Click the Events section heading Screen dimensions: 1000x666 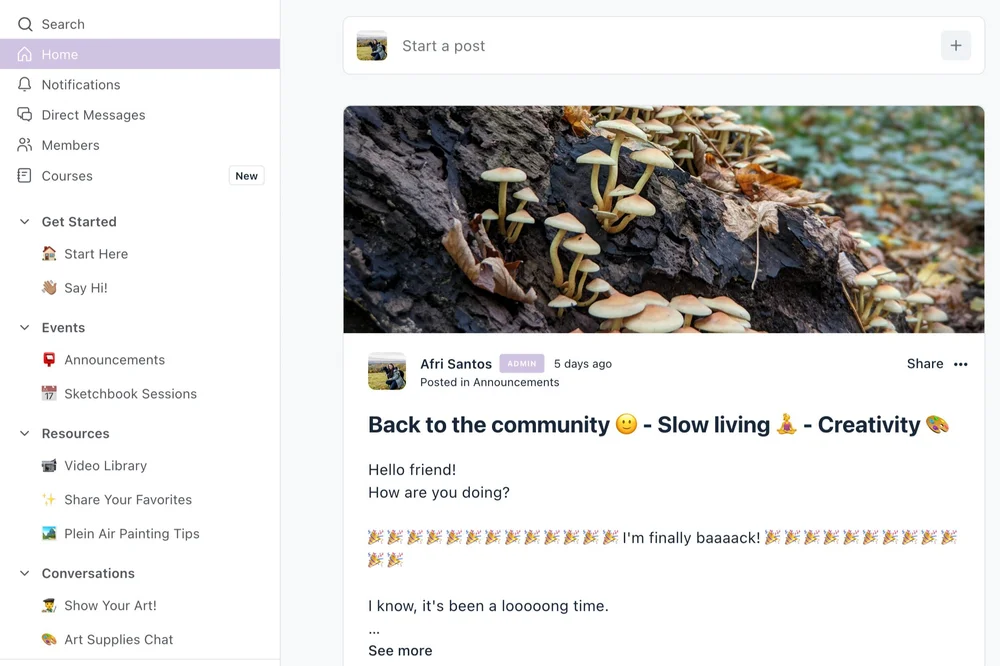(63, 327)
